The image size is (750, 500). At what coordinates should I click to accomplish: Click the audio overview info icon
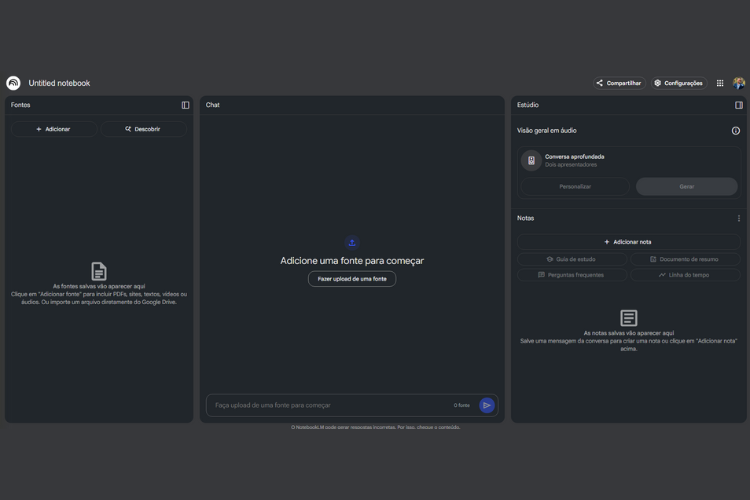(x=736, y=130)
